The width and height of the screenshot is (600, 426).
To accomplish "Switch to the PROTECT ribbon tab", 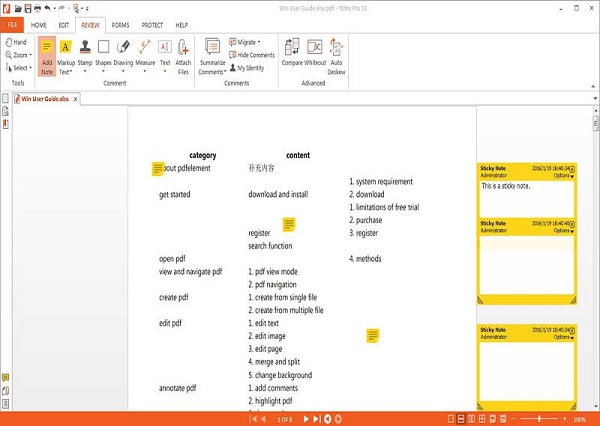I will coord(152,25).
